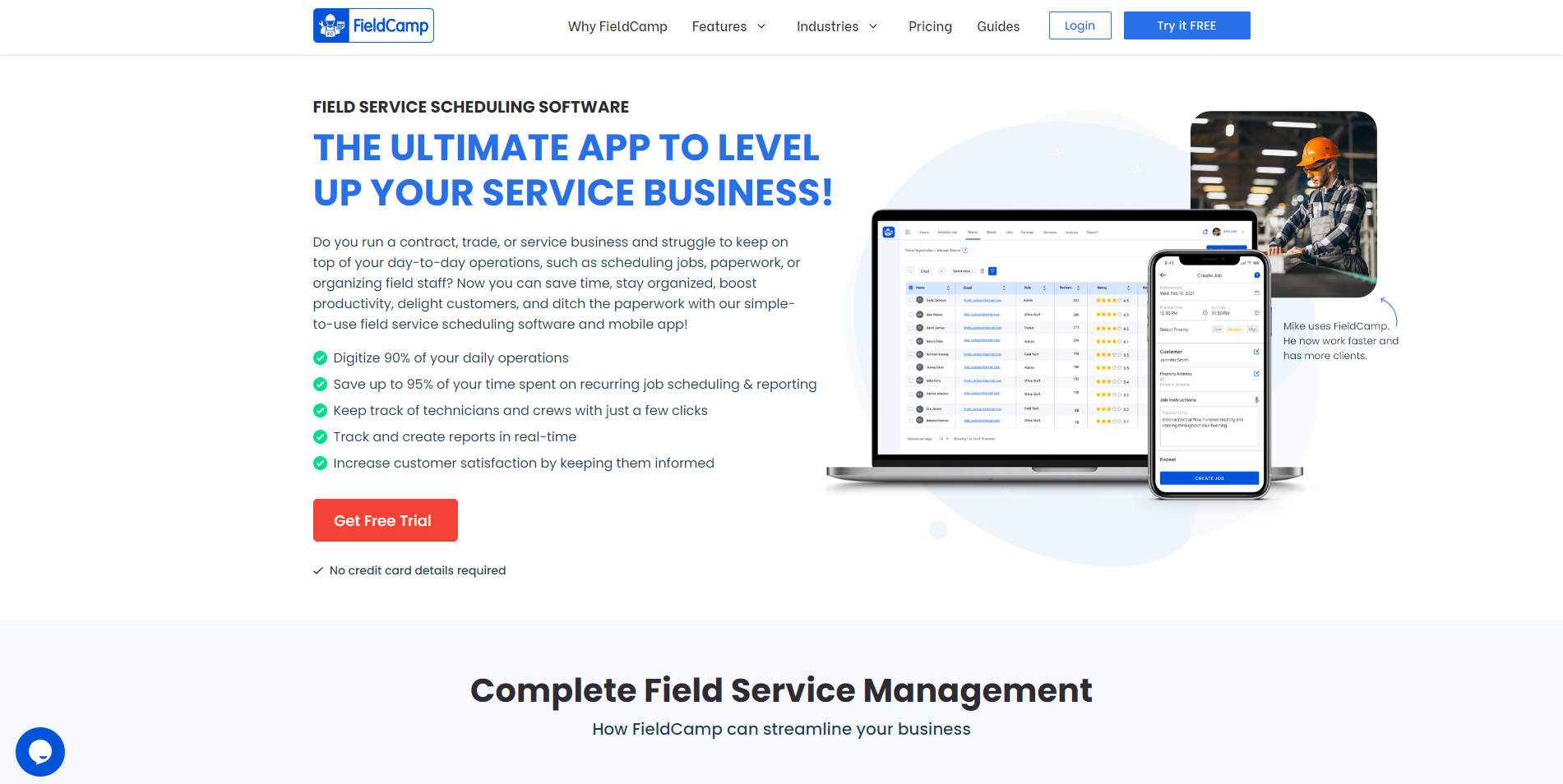The image size is (1563, 784).
Task: Click the Try it FREE button
Action: (x=1186, y=25)
